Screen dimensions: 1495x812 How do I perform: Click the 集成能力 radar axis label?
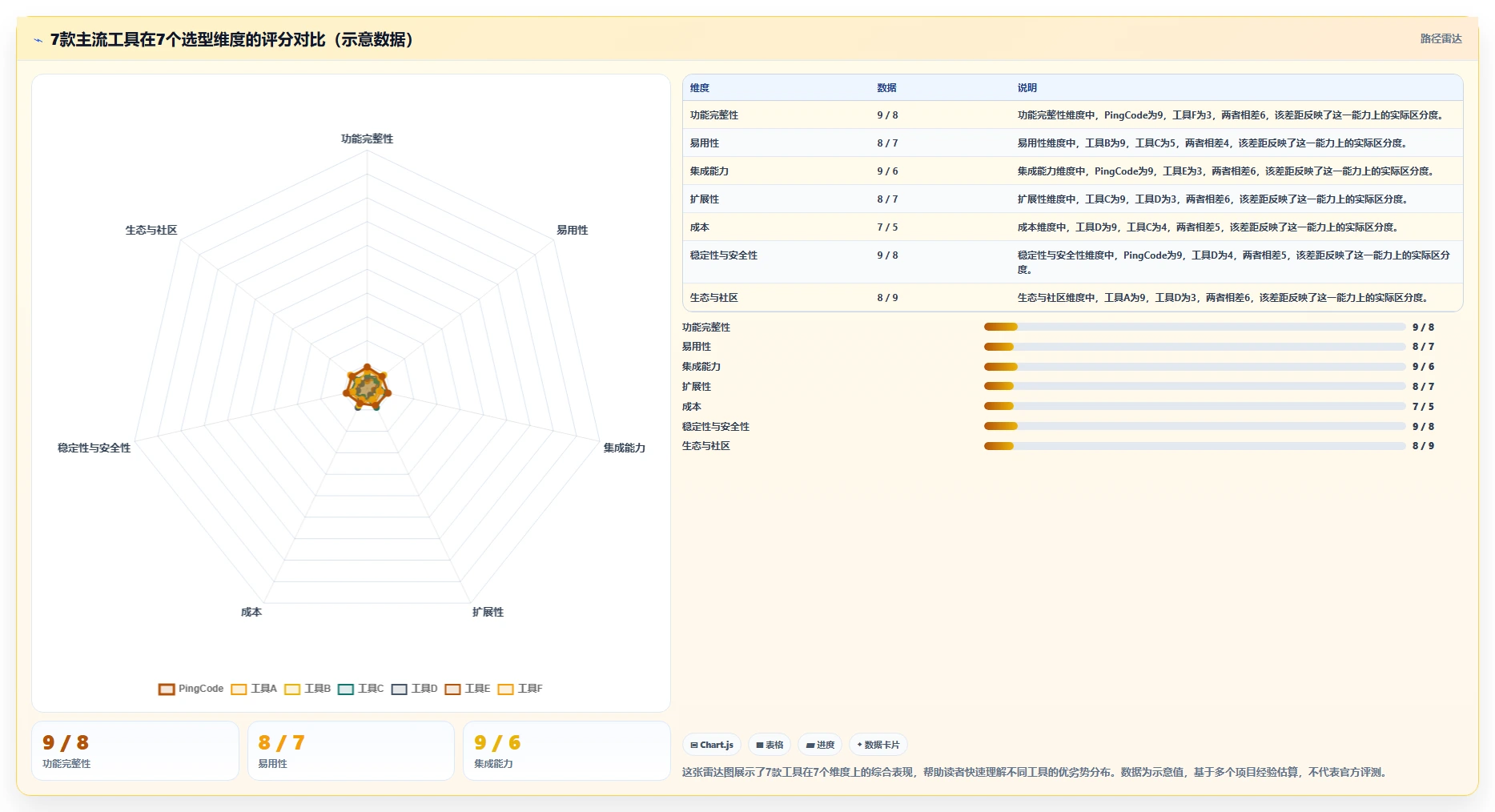625,448
